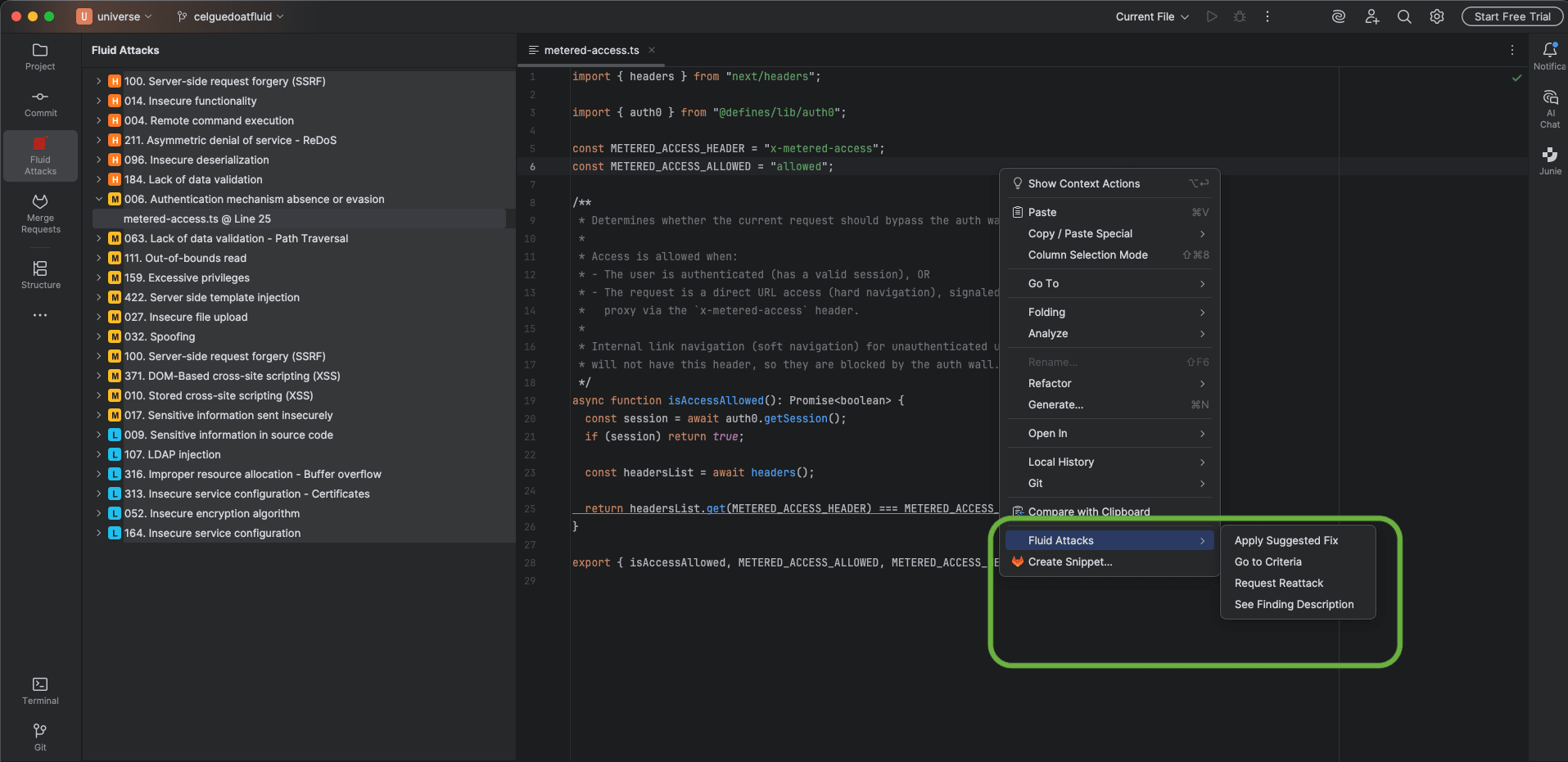Open the Junie assistant panel

1550,160
